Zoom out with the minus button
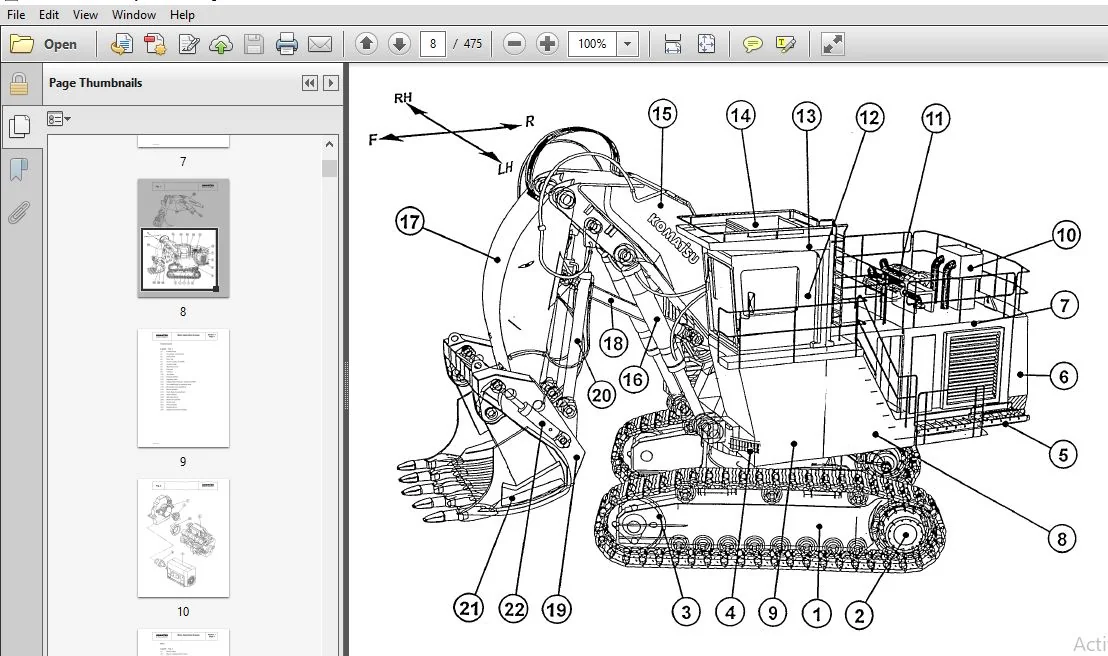The image size is (1108, 656). click(x=514, y=44)
